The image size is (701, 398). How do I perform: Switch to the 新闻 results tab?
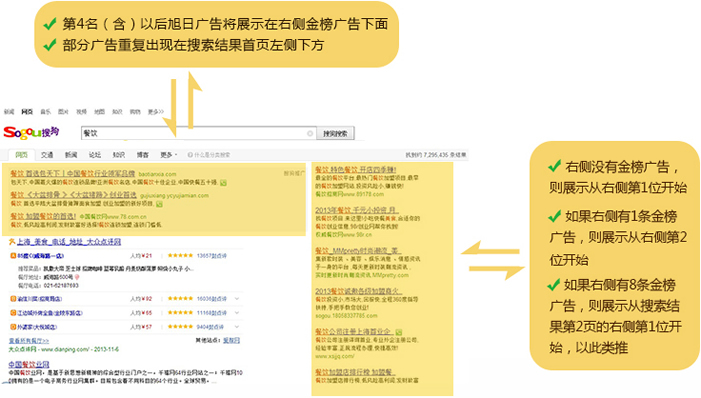click(x=71, y=155)
